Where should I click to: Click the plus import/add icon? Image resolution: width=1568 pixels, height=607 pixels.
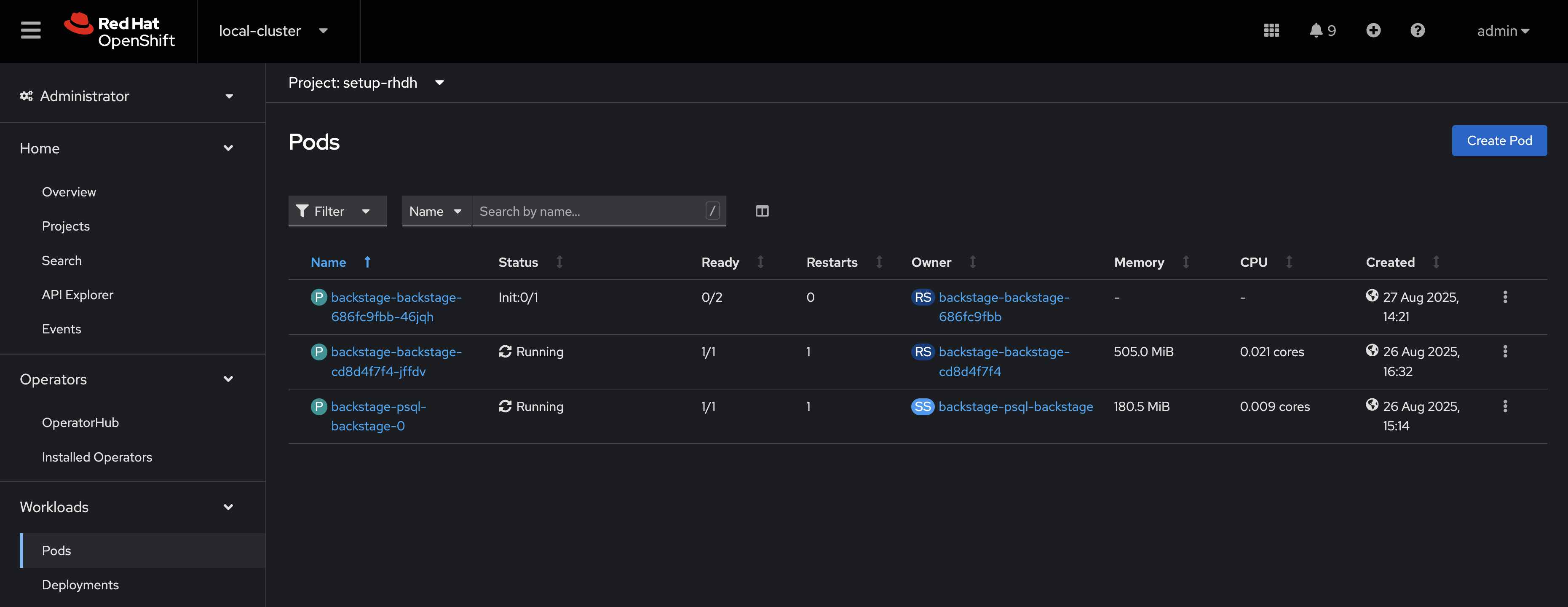pos(1373,30)
